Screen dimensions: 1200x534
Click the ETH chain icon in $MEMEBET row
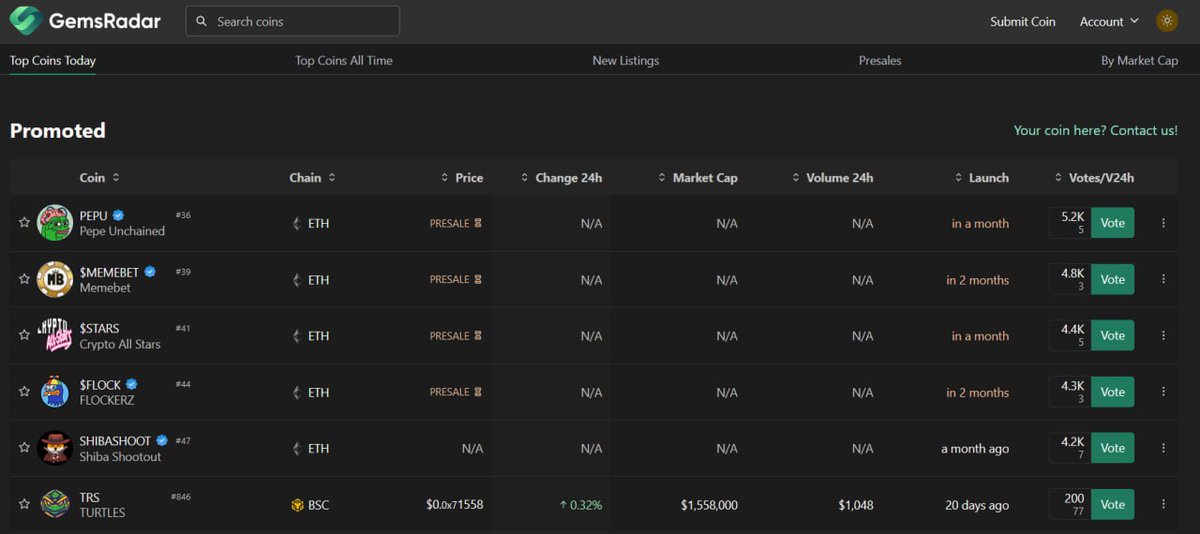tap(296, 280)
